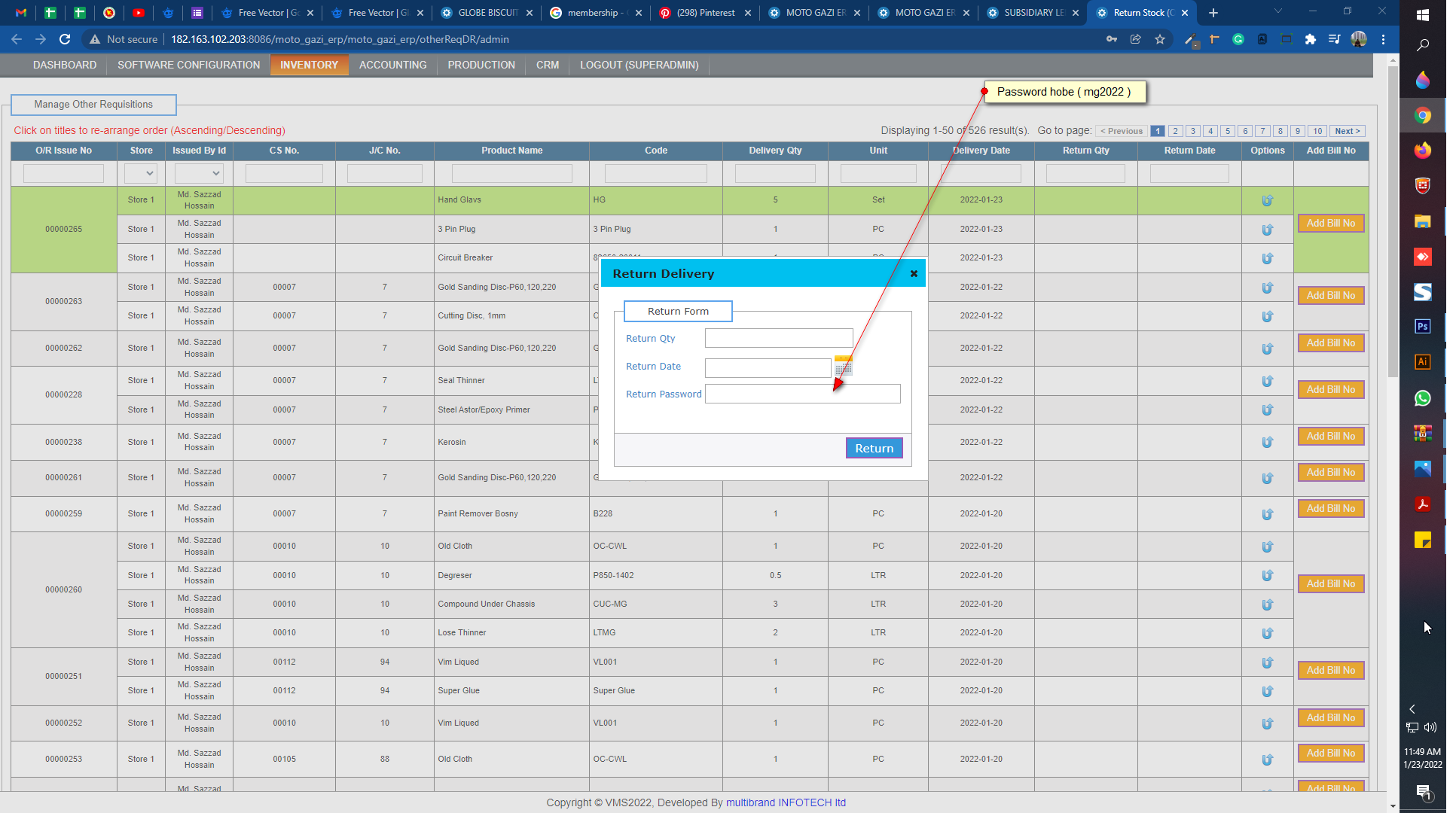Click return icon for Paint Remover Bosny row
Viewport: 1456px width, 813px height.
tap(1267, 514)
